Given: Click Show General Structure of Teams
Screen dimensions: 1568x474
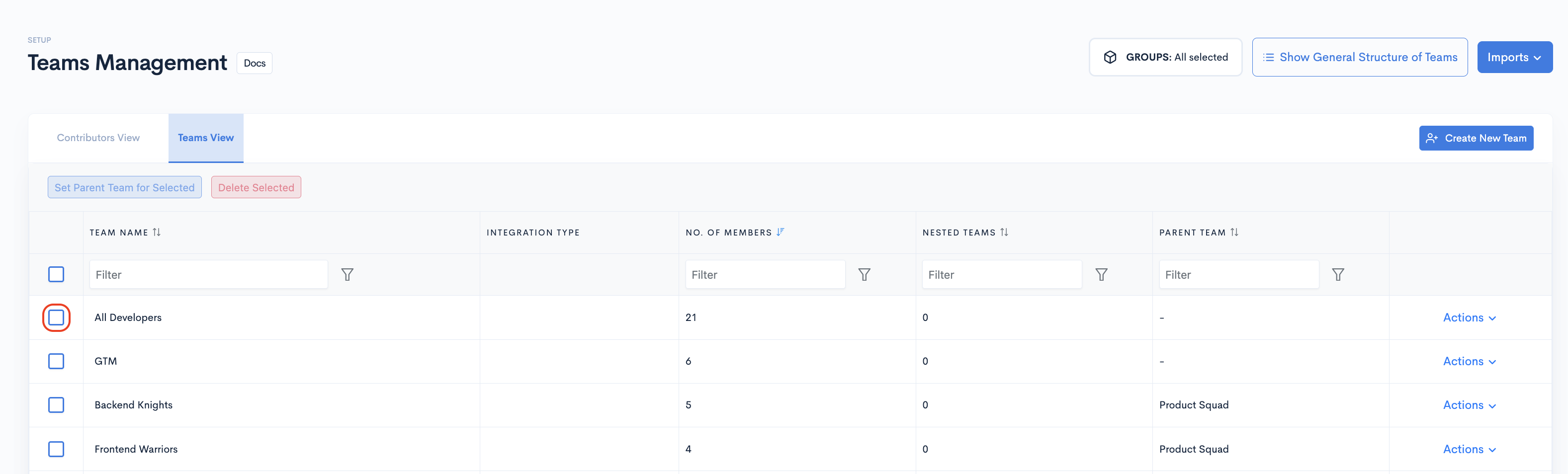Looking at the screenshot, I should [1360, 57].
